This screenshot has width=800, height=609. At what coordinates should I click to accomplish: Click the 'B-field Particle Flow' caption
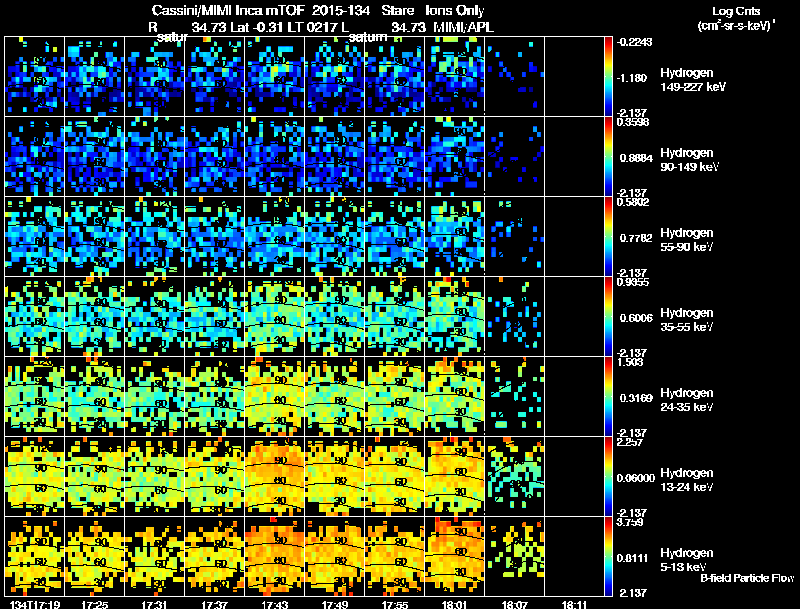tap(747, 578)
